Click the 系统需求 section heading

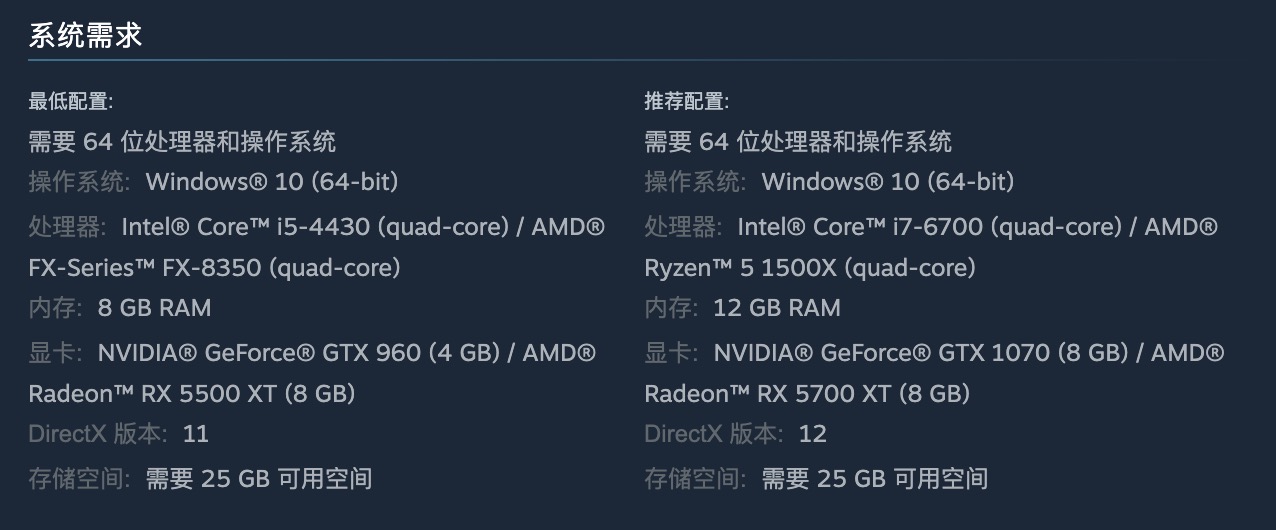[x=86, y=36]
